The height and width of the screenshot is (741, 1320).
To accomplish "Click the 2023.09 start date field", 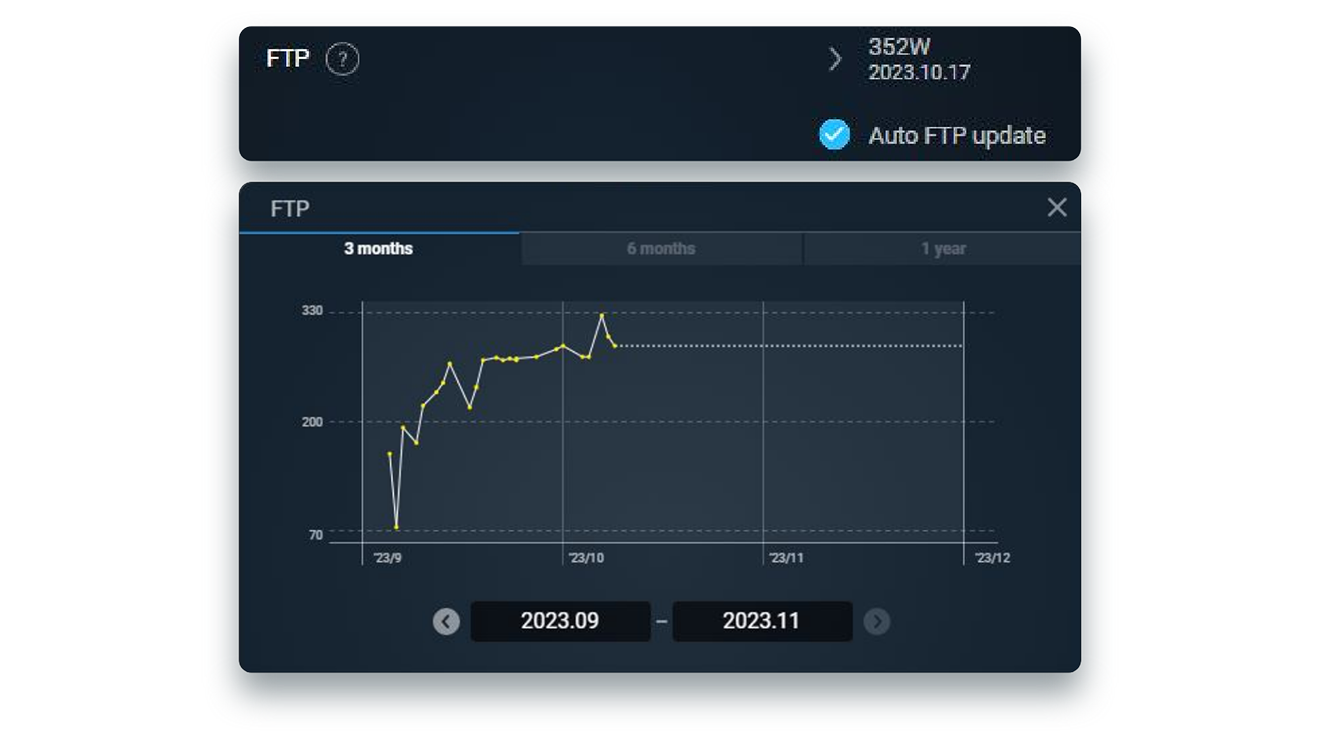I will click(x=560, y=621).
